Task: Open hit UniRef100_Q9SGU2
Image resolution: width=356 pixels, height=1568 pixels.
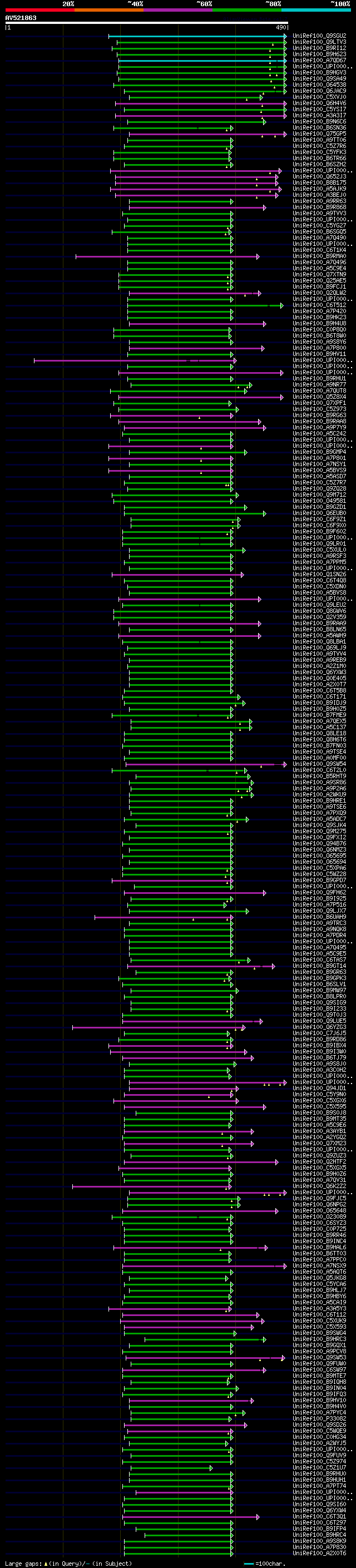Action: (x=319, y=36)
